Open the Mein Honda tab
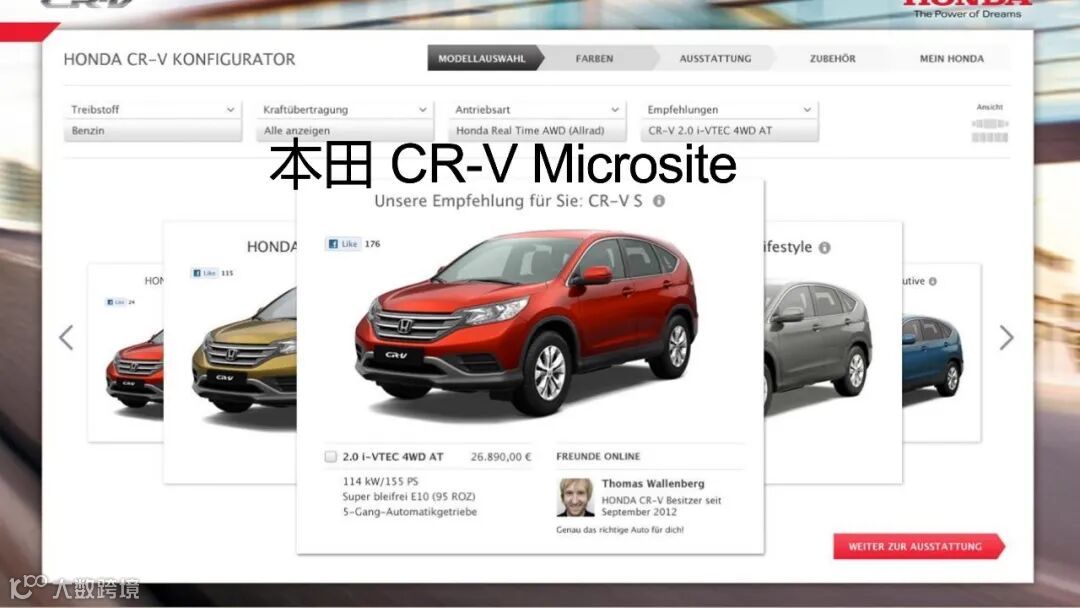This screenshot has height=608, width=1080. 952,59
